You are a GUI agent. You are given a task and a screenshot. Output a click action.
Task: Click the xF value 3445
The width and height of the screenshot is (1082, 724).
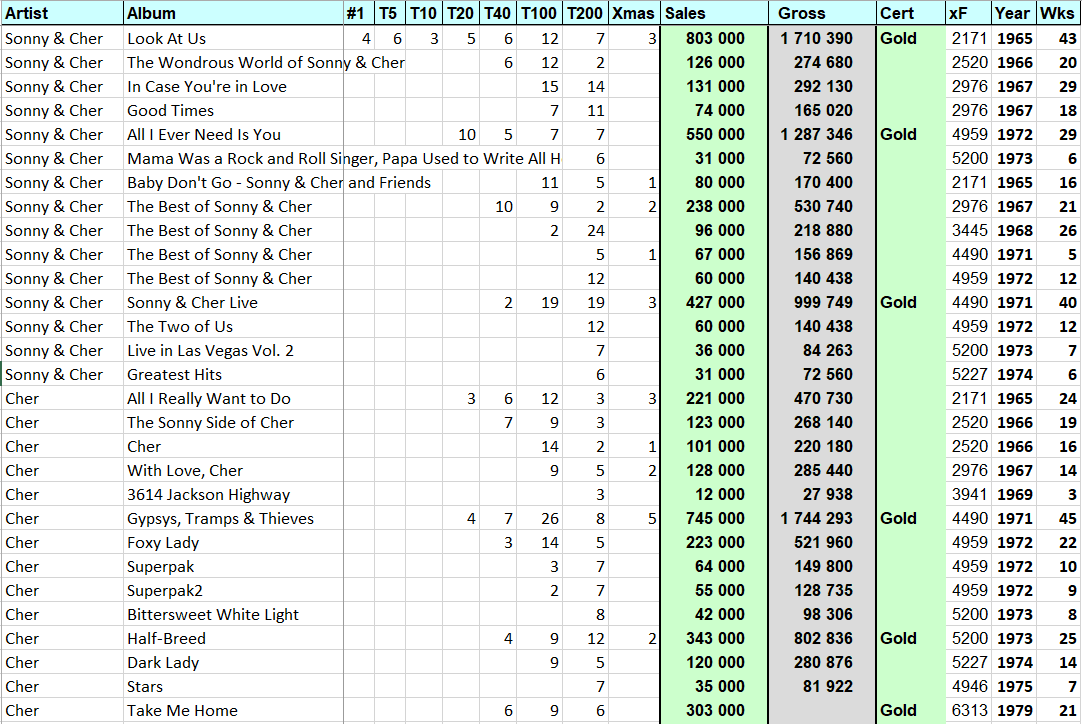[968, 231]
